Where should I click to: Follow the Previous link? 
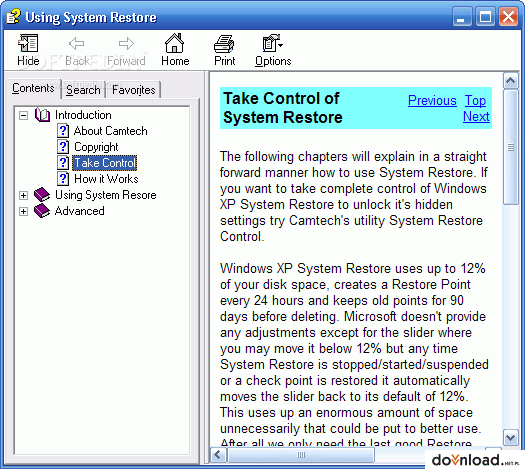click(x=432, y=100)
